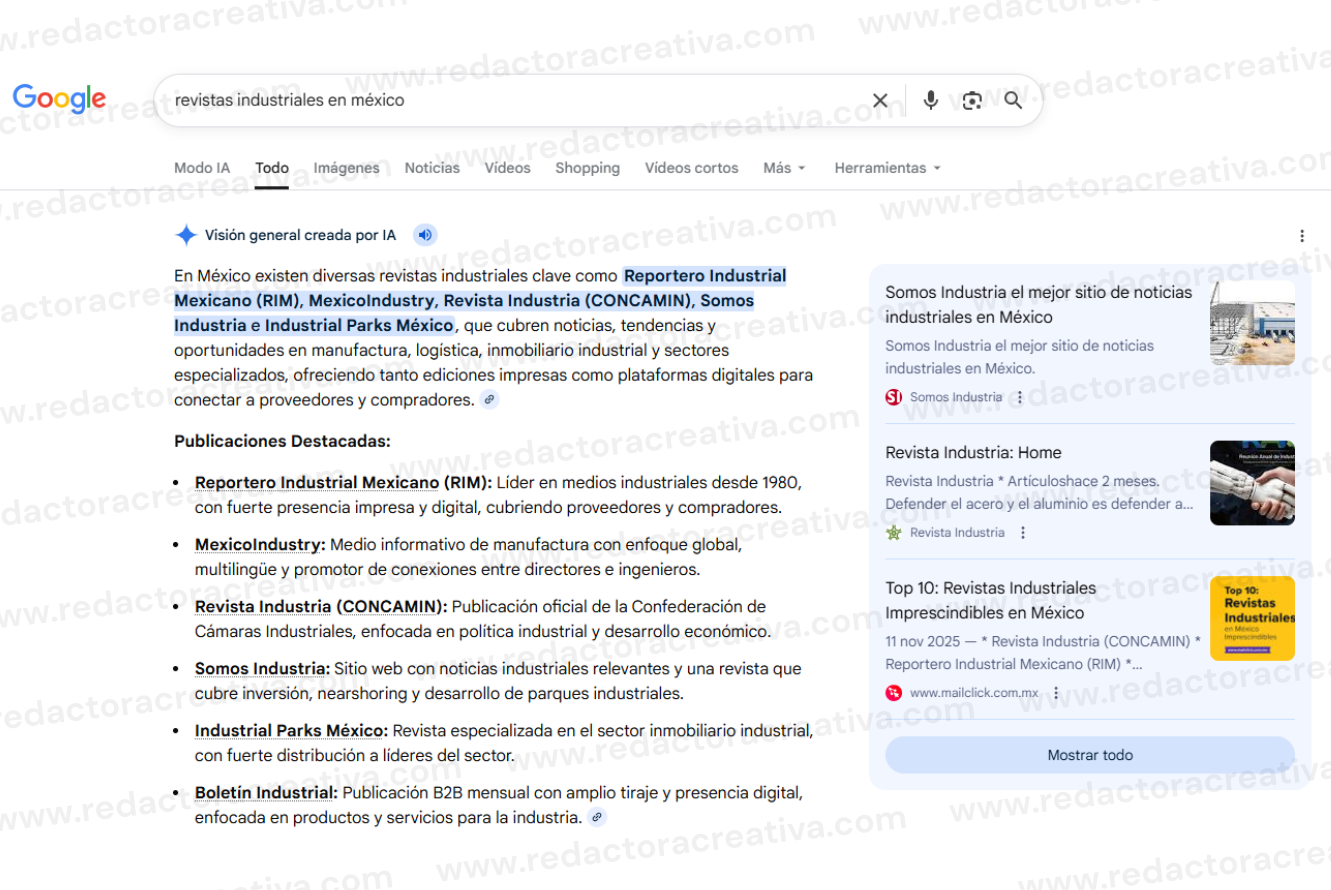
Task: Open Google Lens image search icon
Action: 972,100
